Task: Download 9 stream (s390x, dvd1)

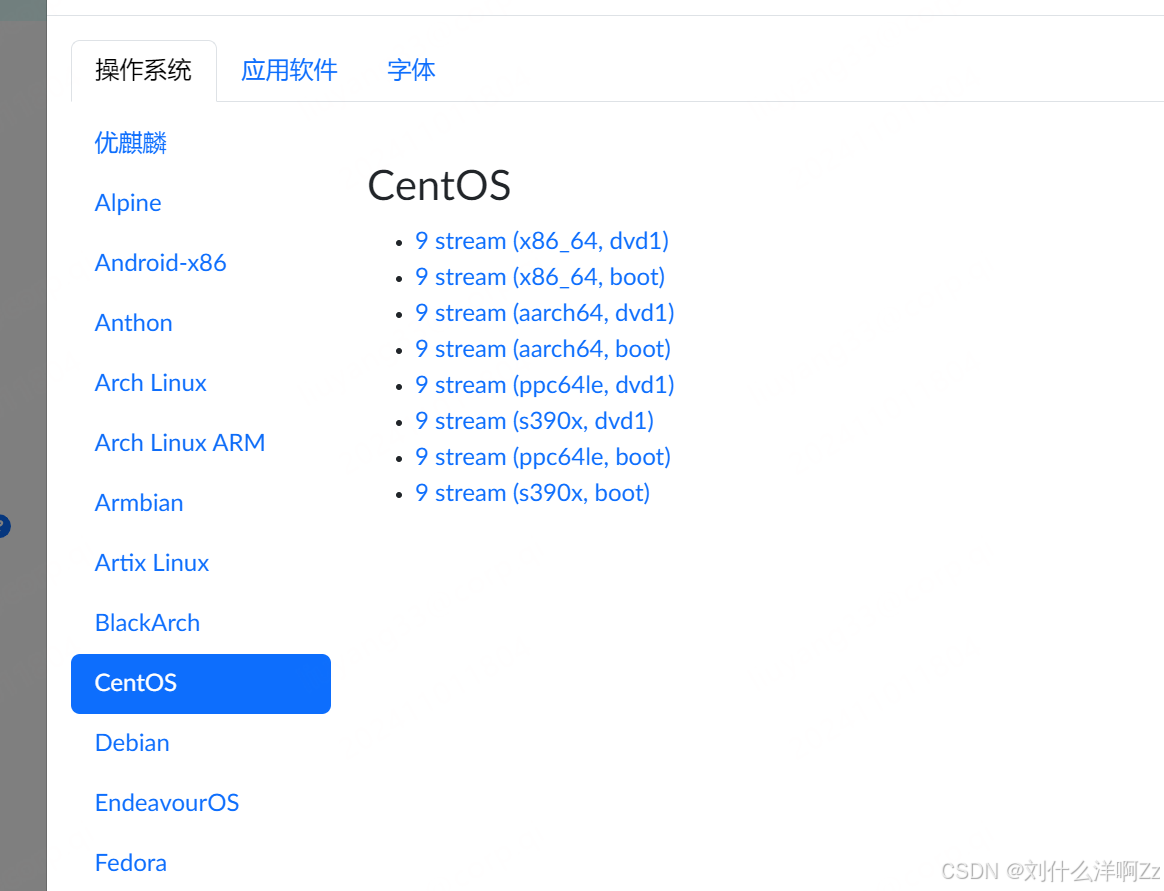Action: click(x=534, y=421)
